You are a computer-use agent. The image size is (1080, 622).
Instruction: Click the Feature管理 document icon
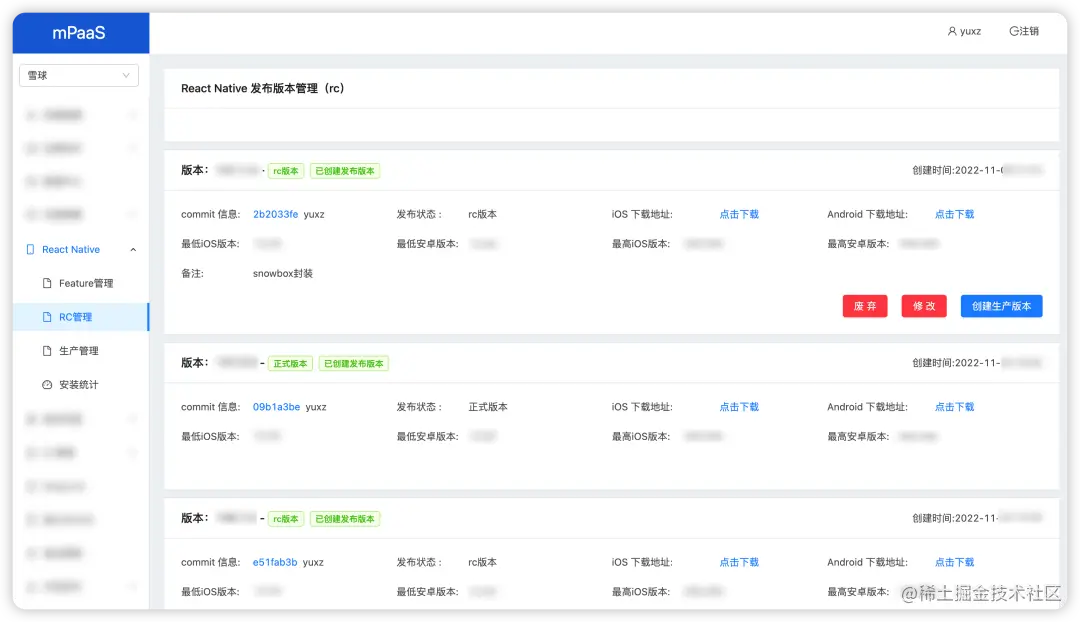47,283
